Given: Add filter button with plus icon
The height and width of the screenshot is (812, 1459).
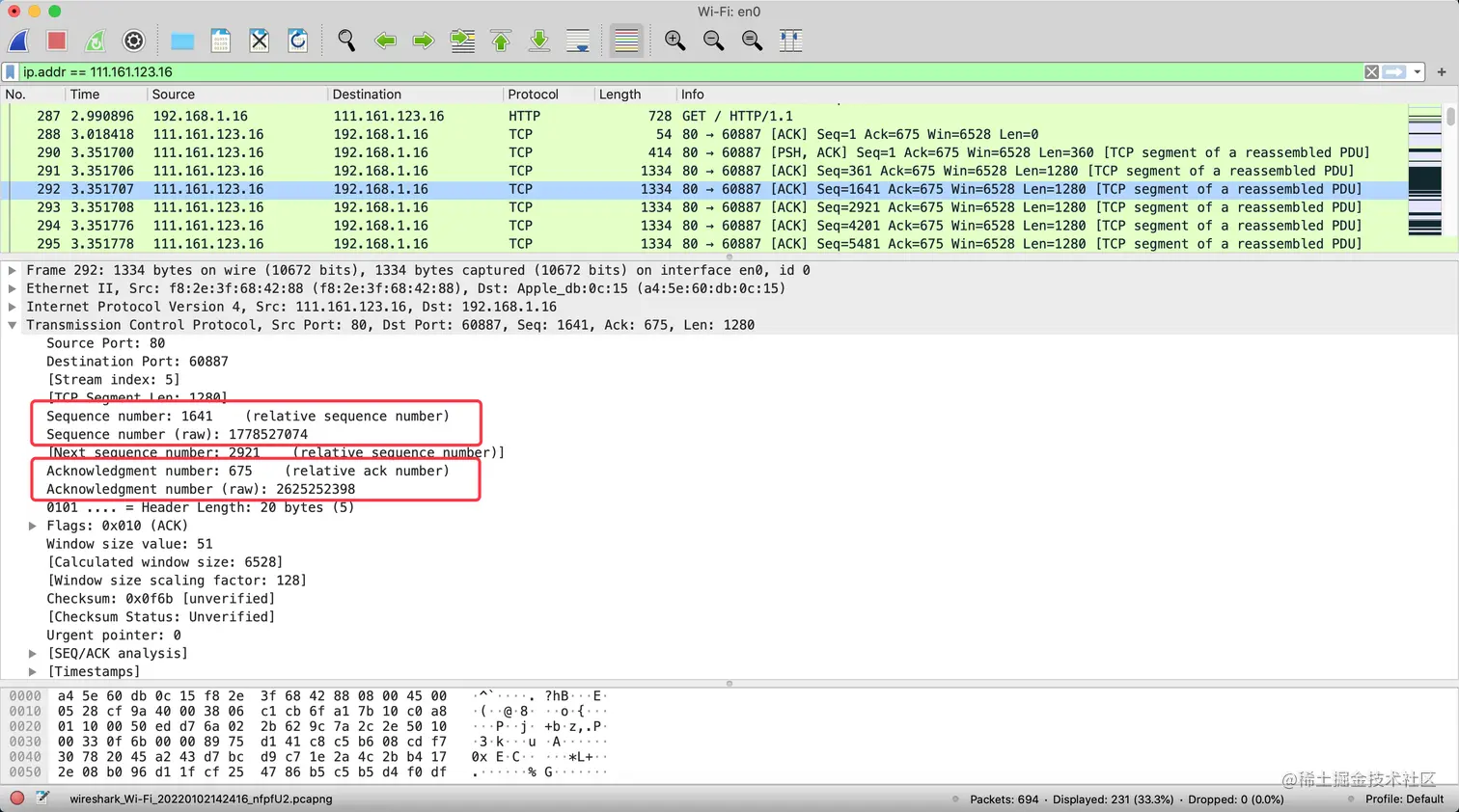Looking at the screenshot, I should coord(1442,72).
